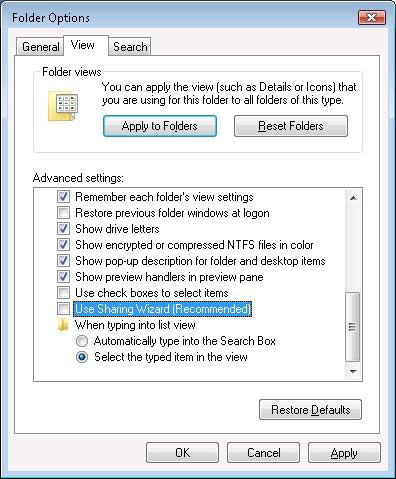Image resolution: width=396 pixels, height=479 pixels.
Task: Open the Search tab
Action: pos(130,47)
